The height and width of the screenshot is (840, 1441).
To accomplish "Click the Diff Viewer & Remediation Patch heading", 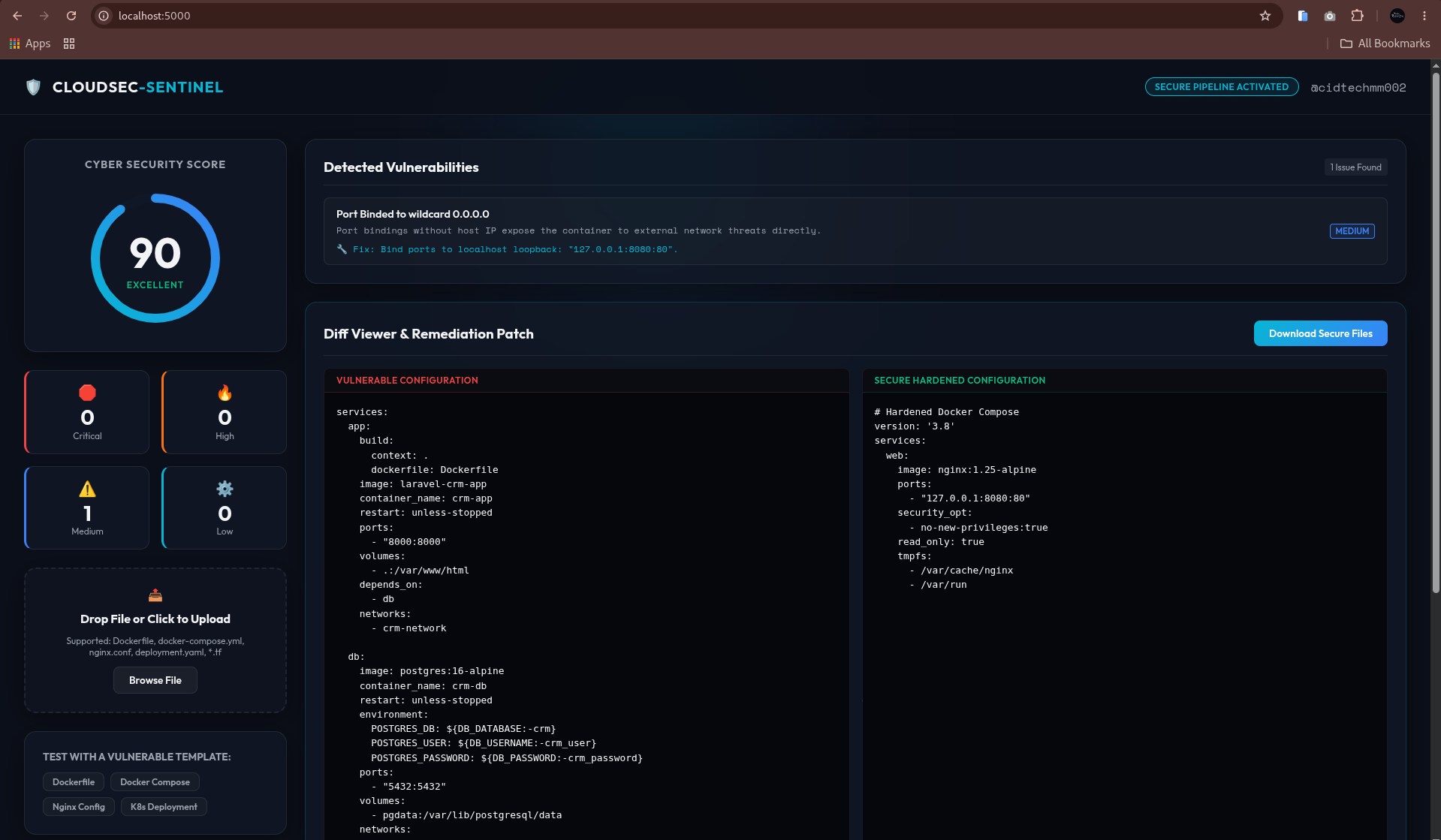I will 428,334.
